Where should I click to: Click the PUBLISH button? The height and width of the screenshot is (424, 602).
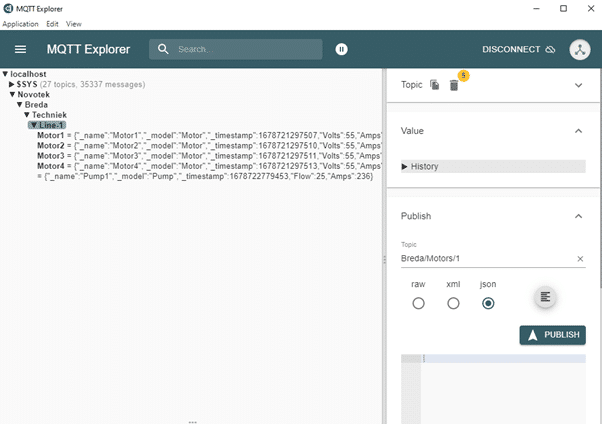553,335
